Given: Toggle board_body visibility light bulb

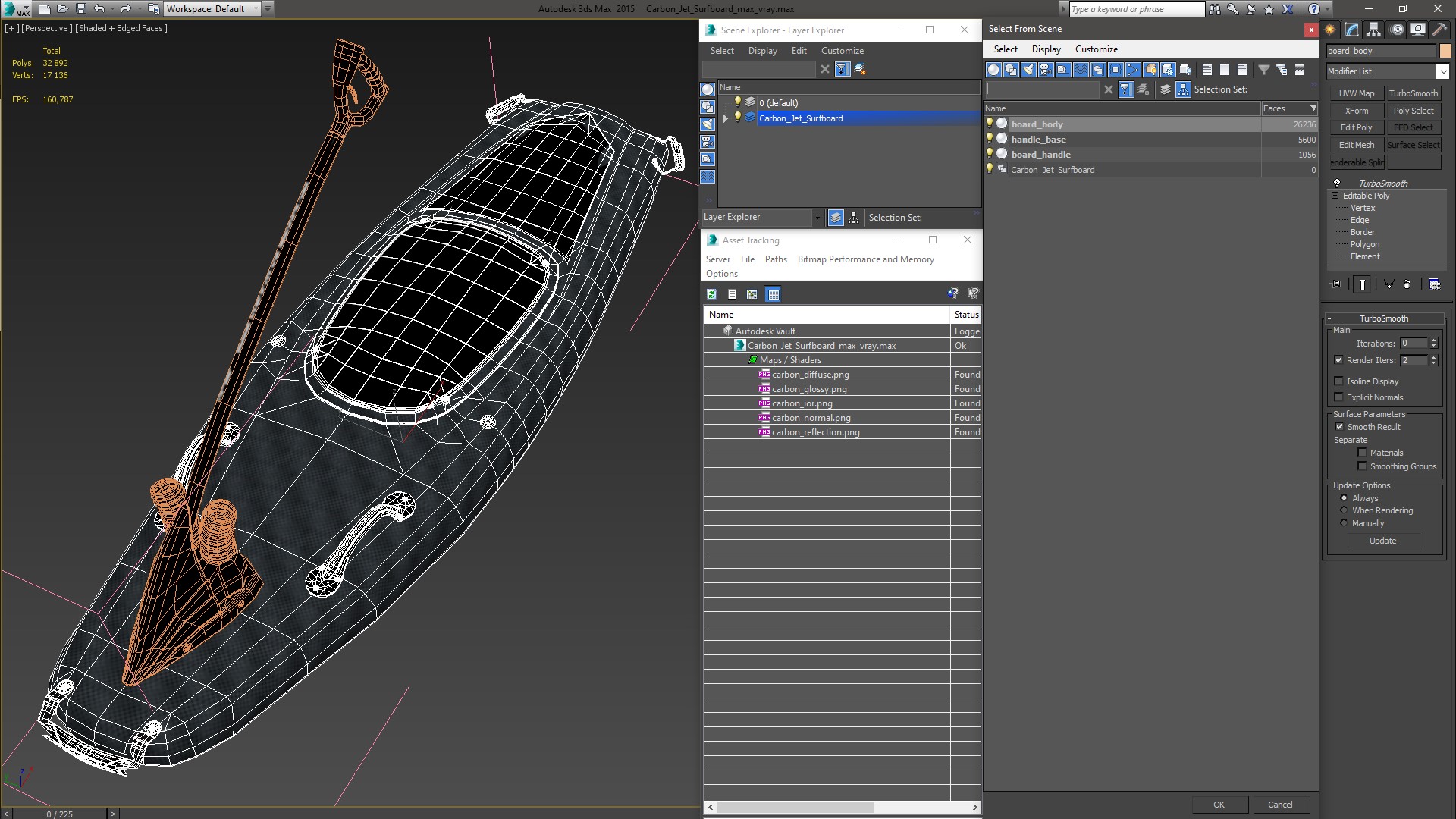Looking at the screenshot, I should click(990, 124).
